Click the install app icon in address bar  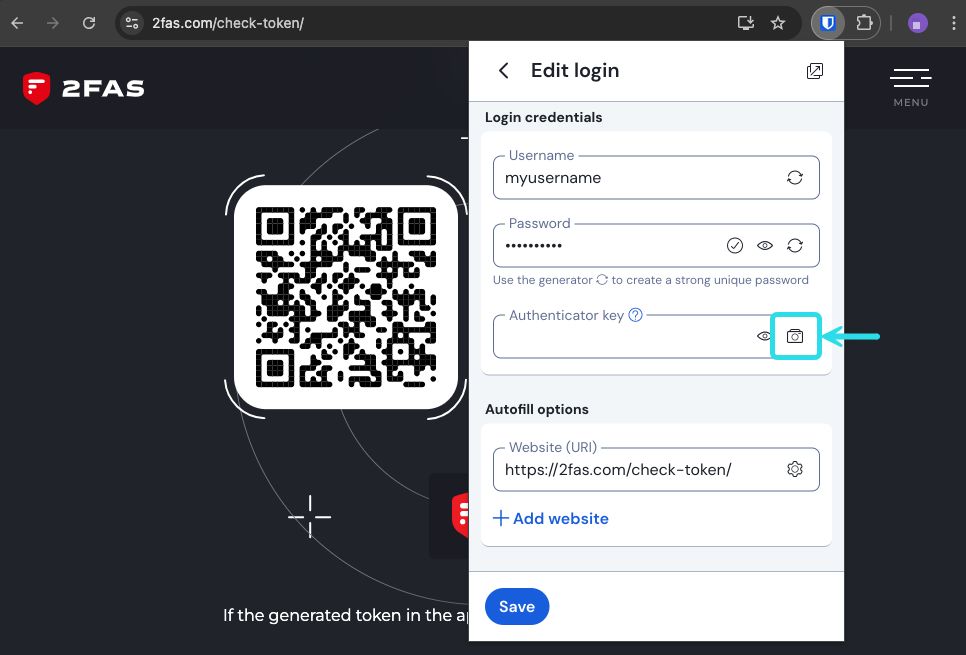click(x=745, y=23)
